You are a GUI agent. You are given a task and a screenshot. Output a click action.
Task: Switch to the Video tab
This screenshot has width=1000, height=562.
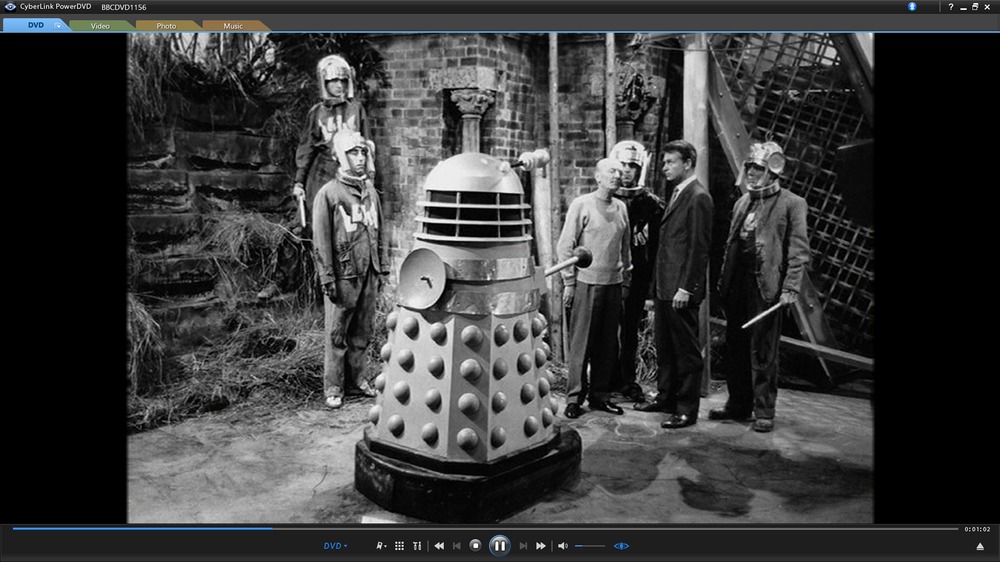[x=100, y=25]
